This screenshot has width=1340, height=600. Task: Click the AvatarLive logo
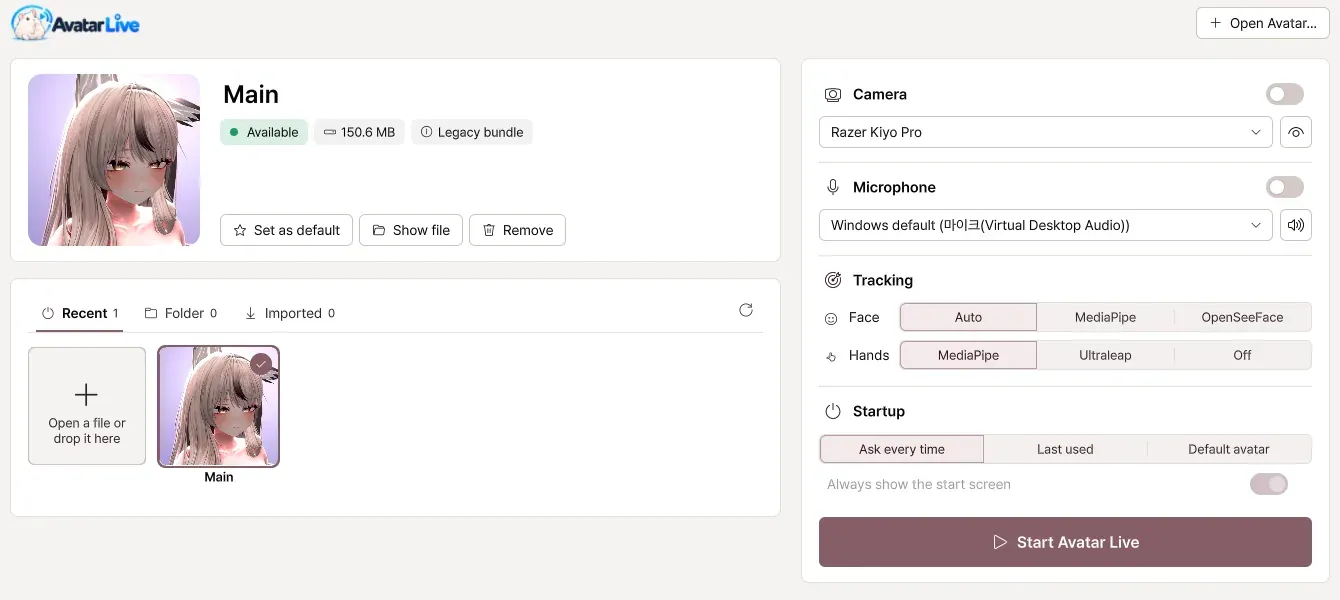[76, 23]
